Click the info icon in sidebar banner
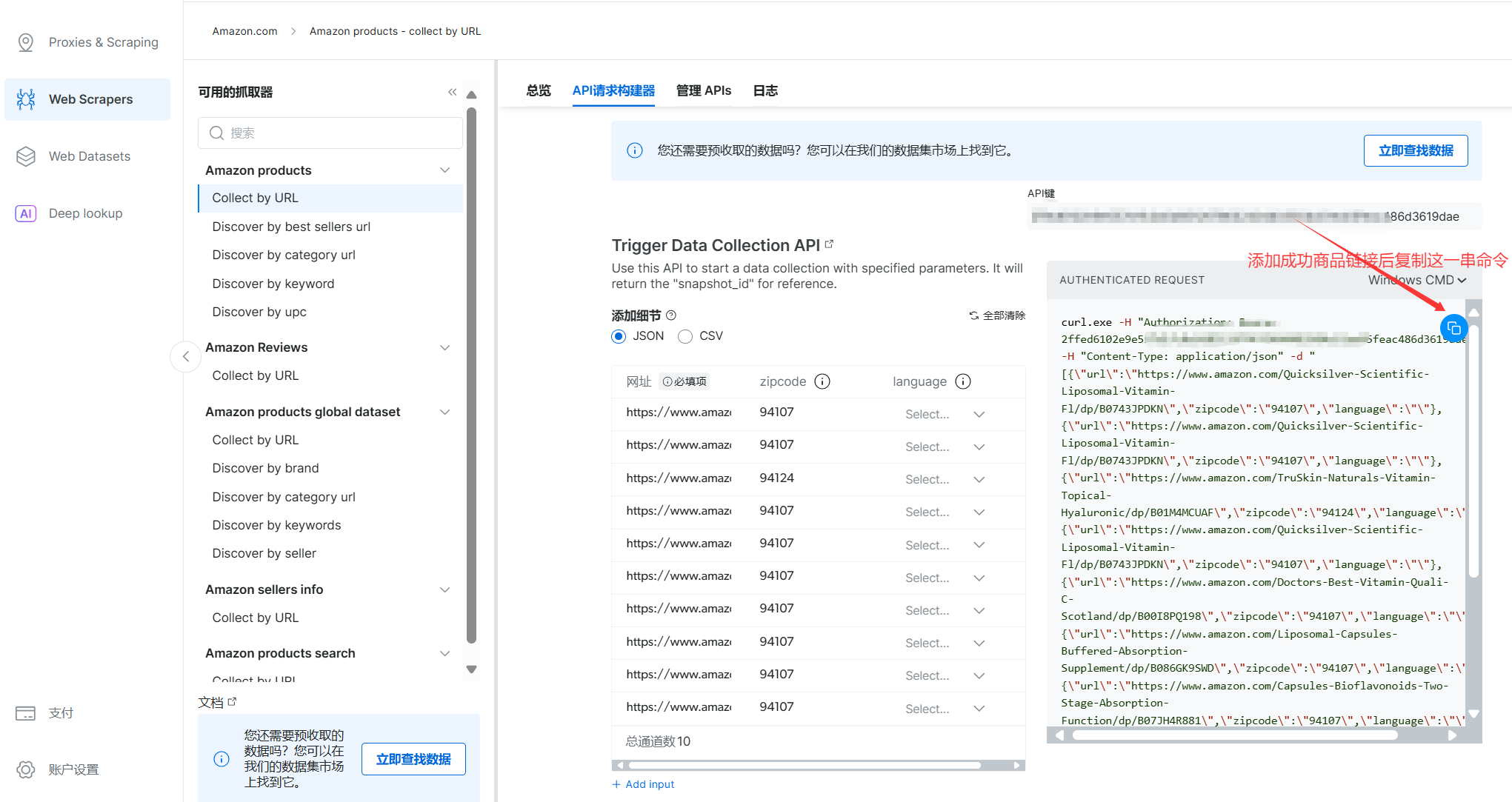The width and height of the screenshot is (1512, 802). pos(222,759)
